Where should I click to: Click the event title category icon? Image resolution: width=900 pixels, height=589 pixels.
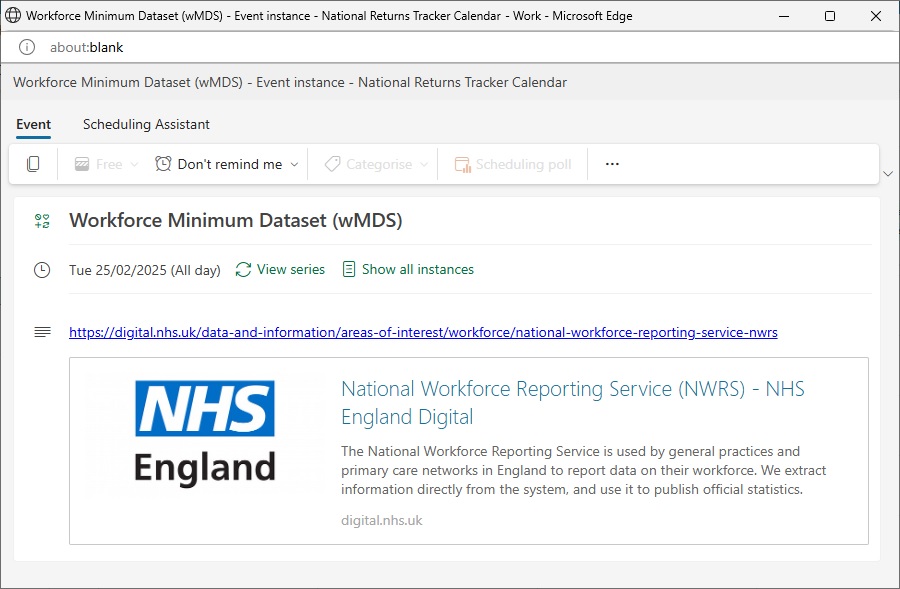42,221
